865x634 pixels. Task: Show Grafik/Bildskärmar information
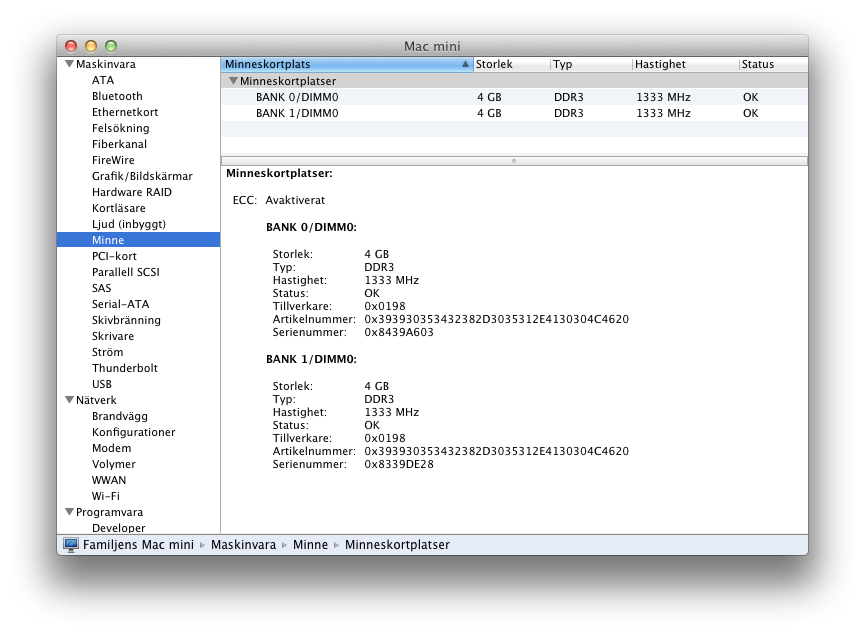pos(142,176)
